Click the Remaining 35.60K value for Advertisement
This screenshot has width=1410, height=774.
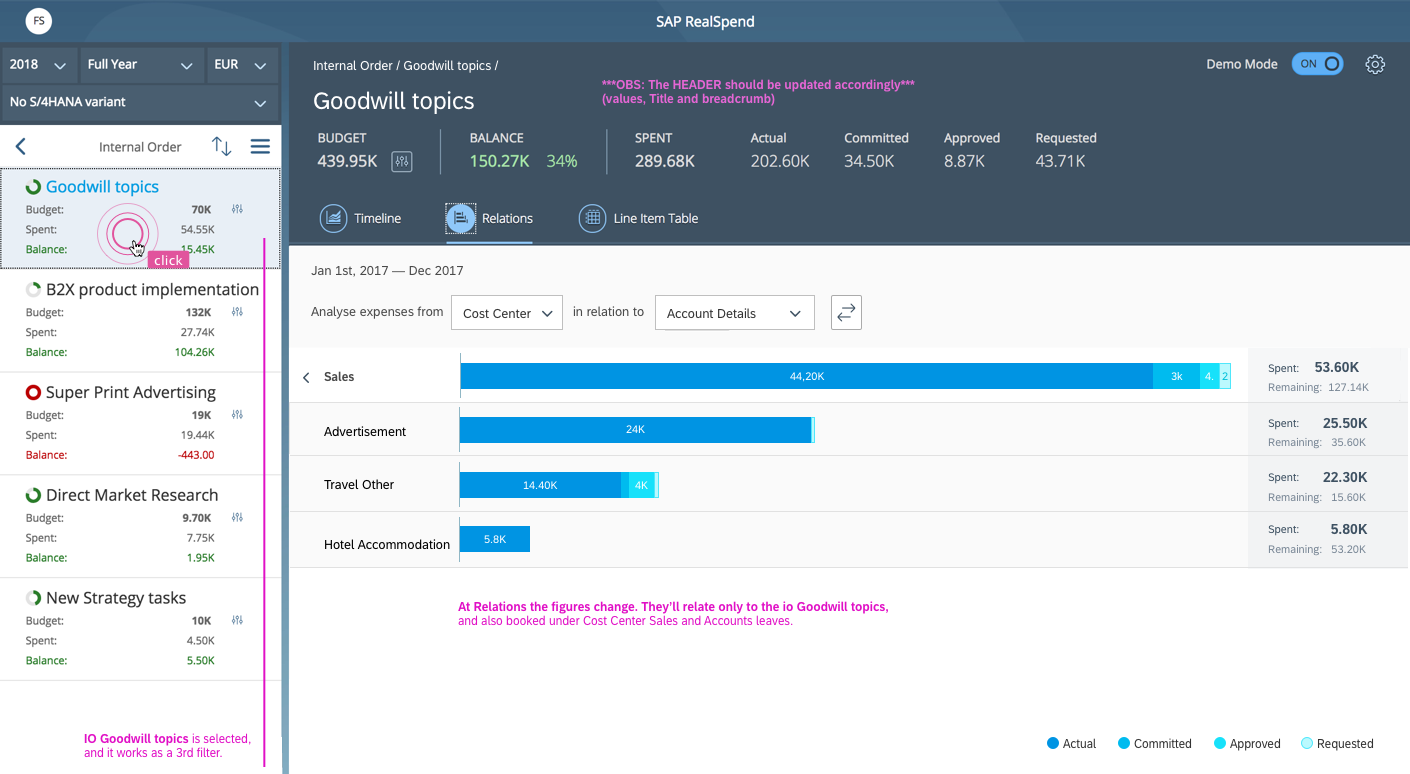tap(1349, 442)
